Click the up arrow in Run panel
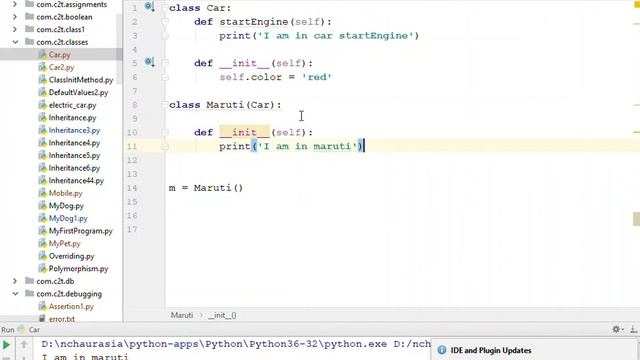 [24, 345]
